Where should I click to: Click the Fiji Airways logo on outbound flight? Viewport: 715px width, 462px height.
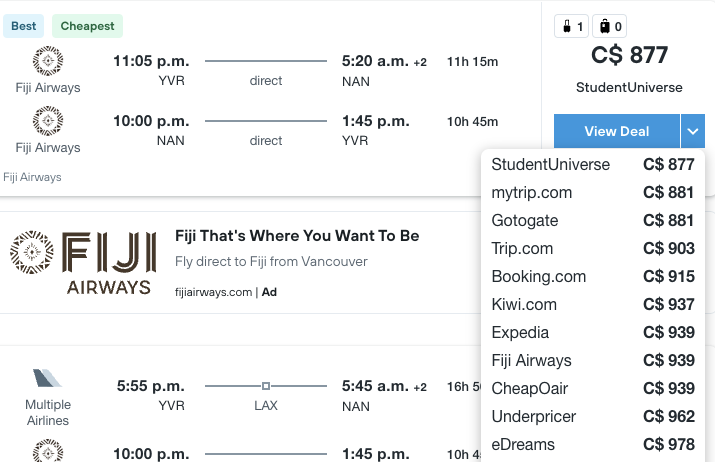(48, 62)
